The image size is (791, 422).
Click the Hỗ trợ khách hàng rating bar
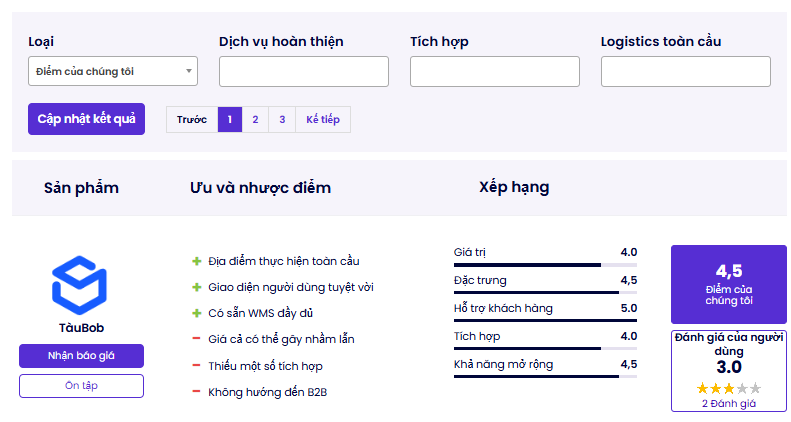[x=545, y=320]
